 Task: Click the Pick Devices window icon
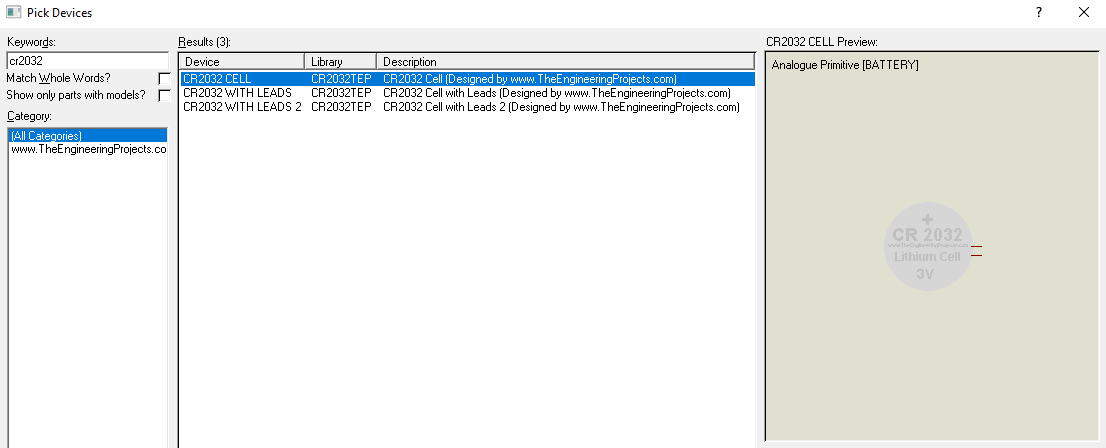click(13, 13)
